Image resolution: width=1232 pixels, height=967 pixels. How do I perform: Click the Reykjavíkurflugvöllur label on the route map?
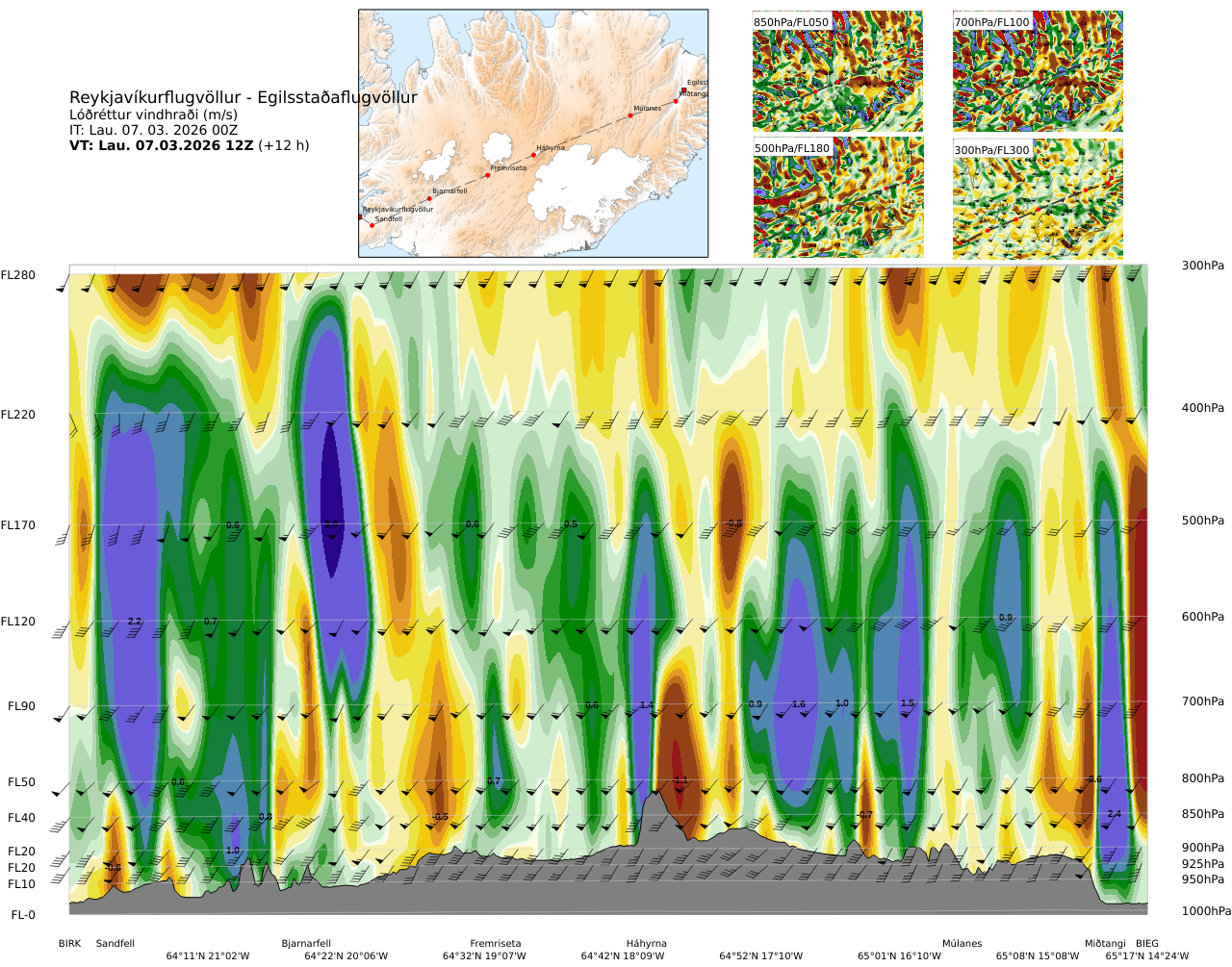(x=398, y=209)
